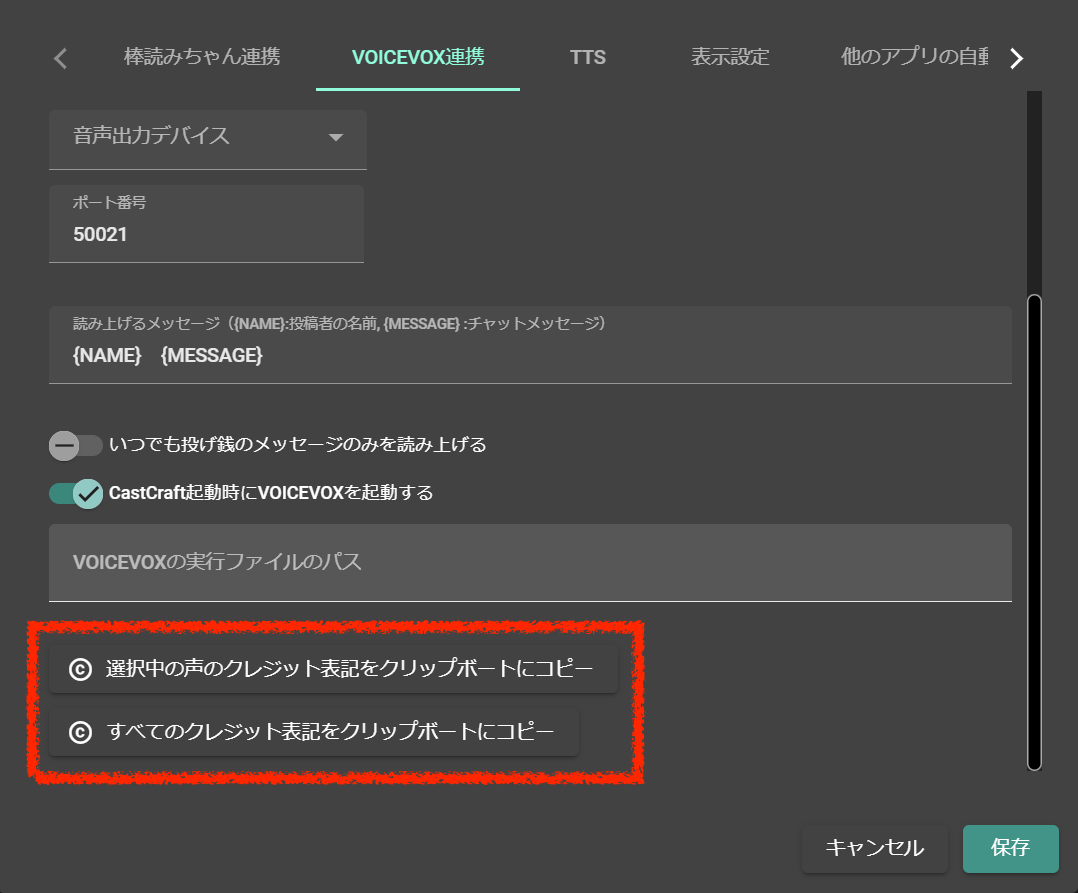Enable the 投げ銭のメッセージのみを読み上げる toggle
Screen dimensions: 1078x893
click(x=77, y=444)
